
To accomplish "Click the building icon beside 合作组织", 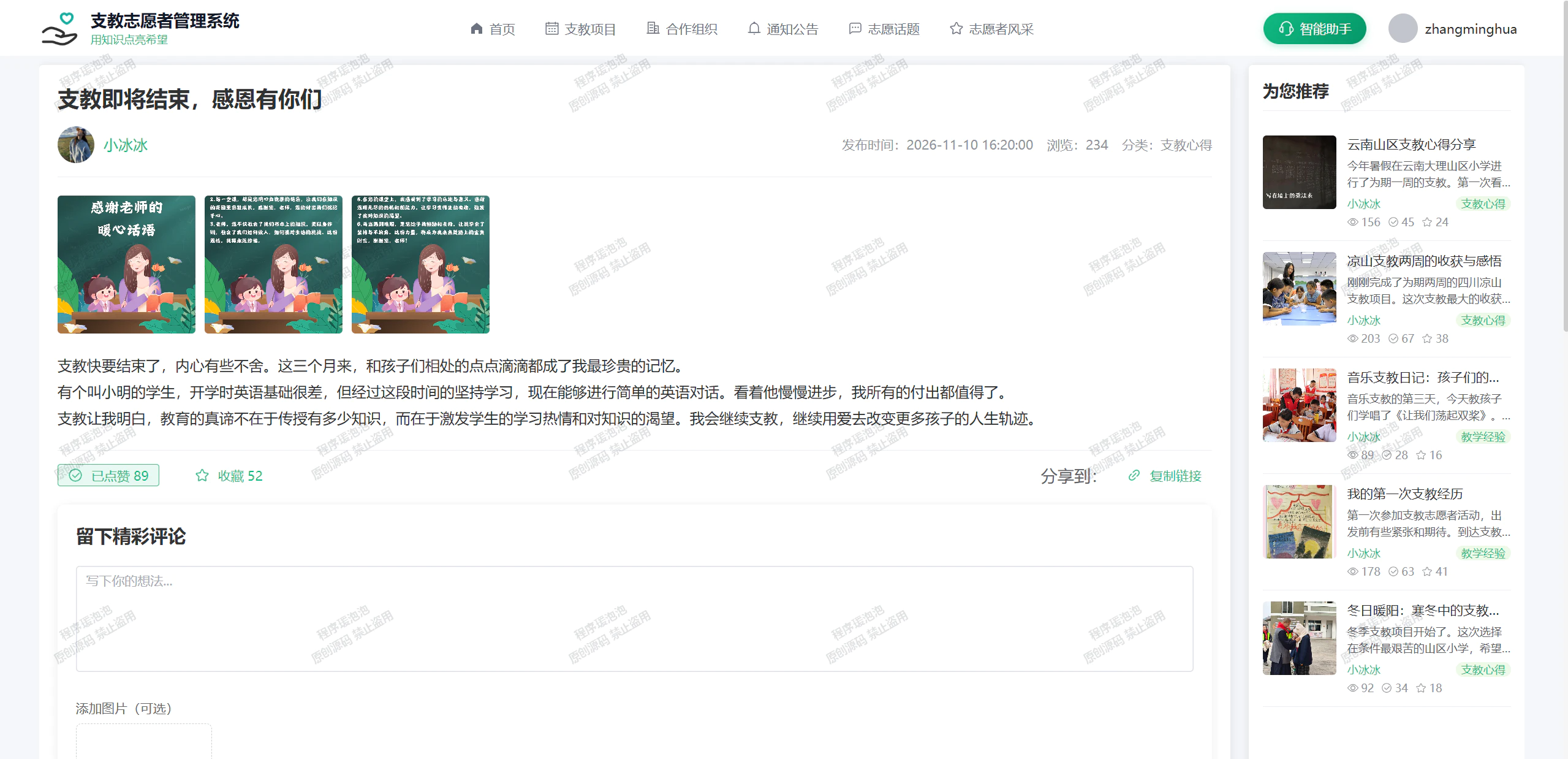I will (x=653, y=28).
